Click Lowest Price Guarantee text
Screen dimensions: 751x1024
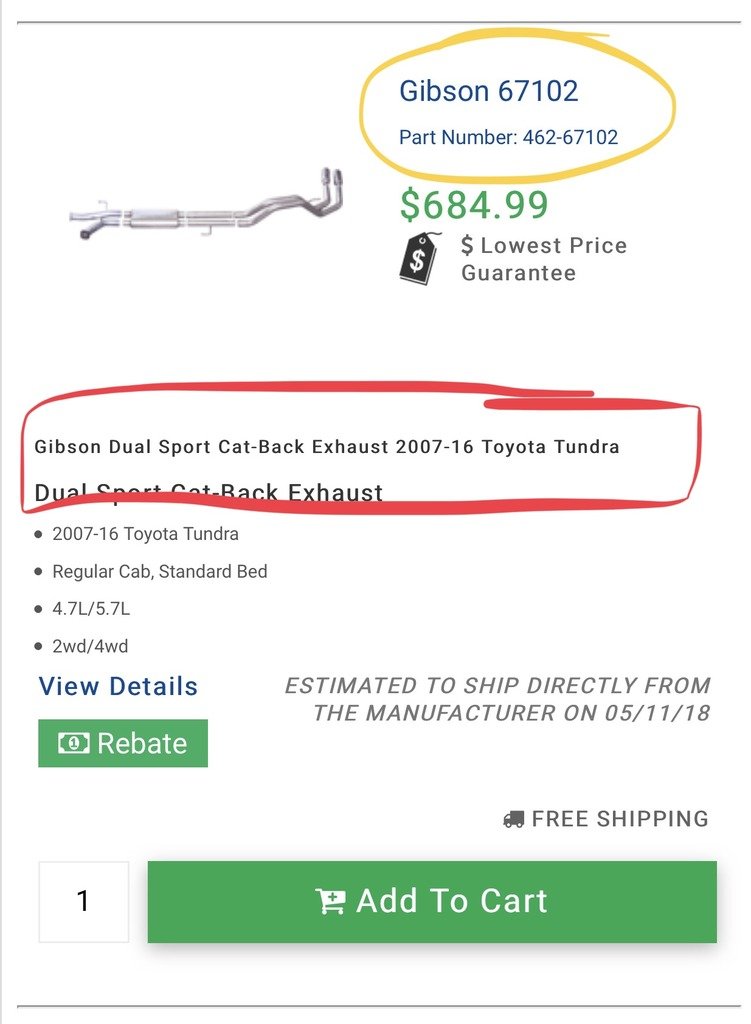click(544, 259)
